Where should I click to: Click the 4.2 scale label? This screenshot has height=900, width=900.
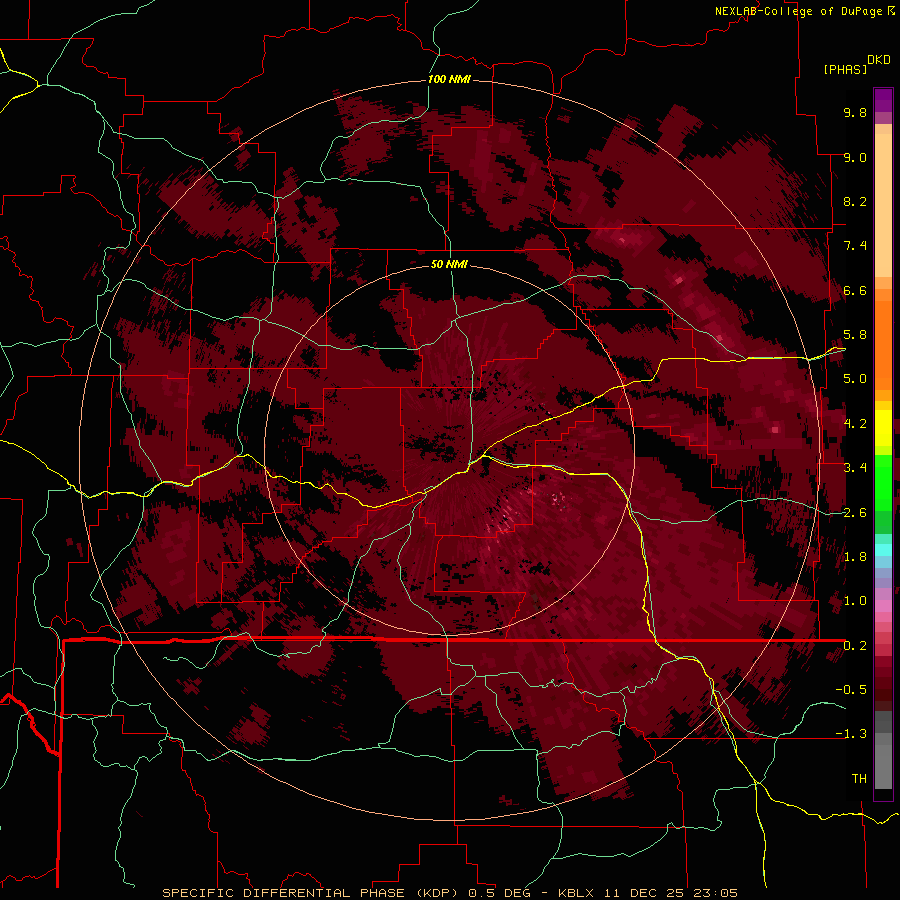855,424
